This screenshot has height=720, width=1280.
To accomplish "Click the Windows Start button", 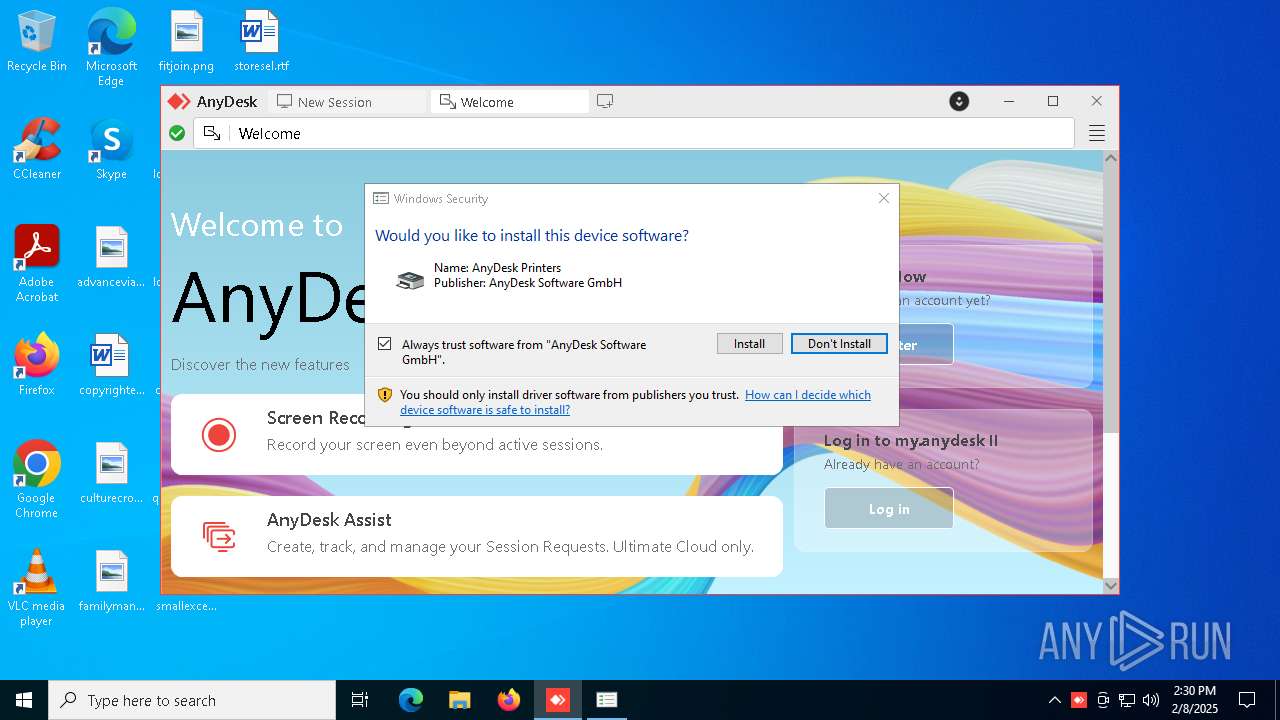I will coord(24,700).
